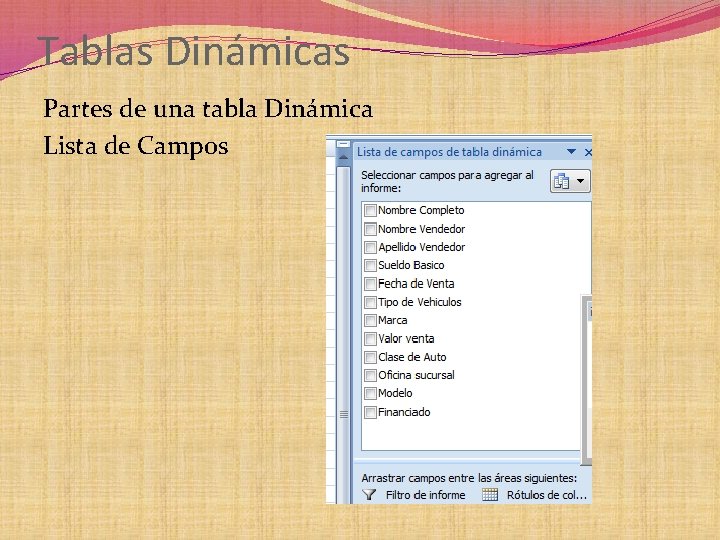Viewport: 720px width, 540px height.
Task: Check the Tipo de Vehiculos field
Action: point(370,302)
